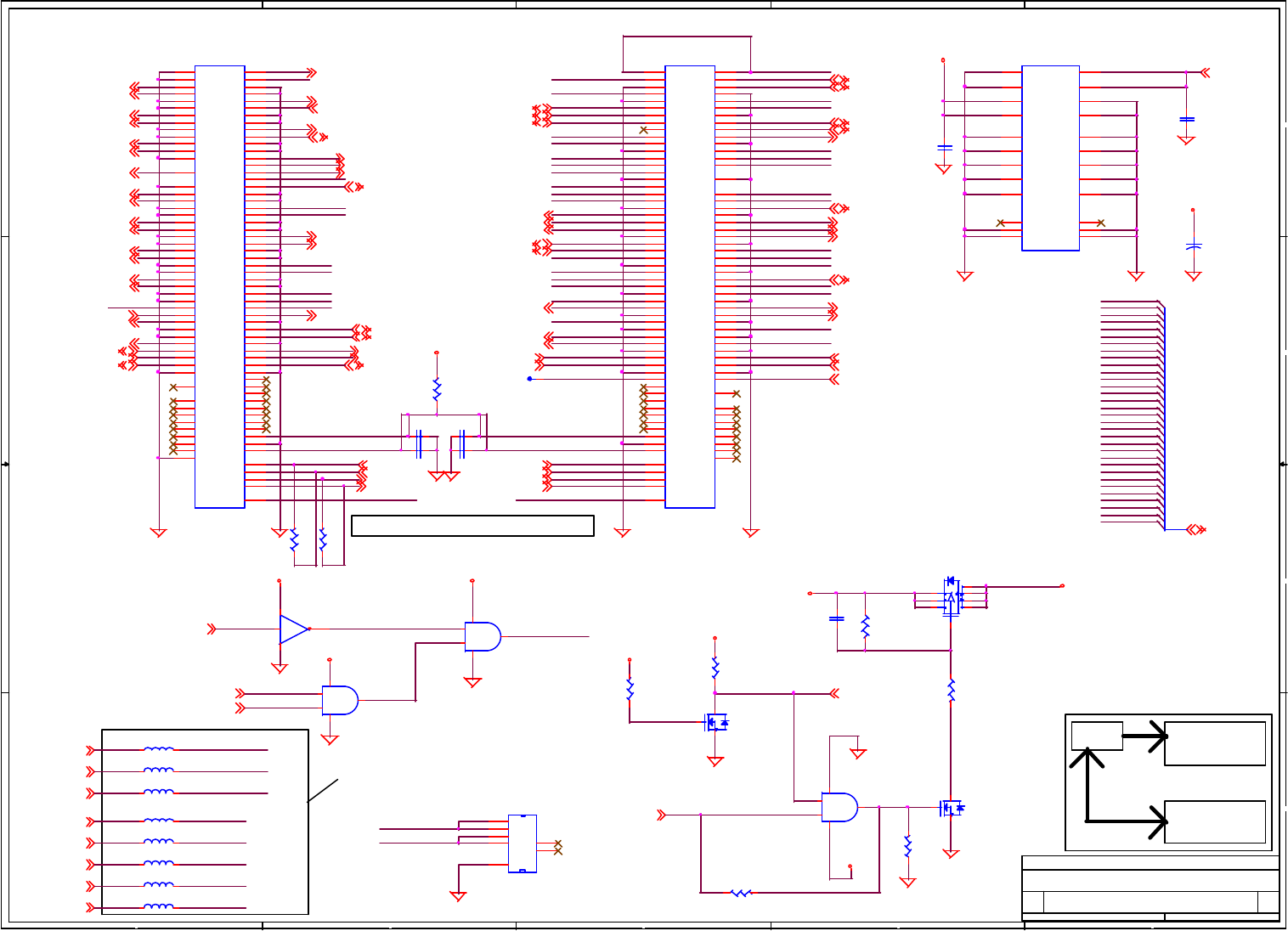Screen dimensions: 1288x931
Task: Click the bus port symbol below the vertical bus
Action: click(1196, 530)
